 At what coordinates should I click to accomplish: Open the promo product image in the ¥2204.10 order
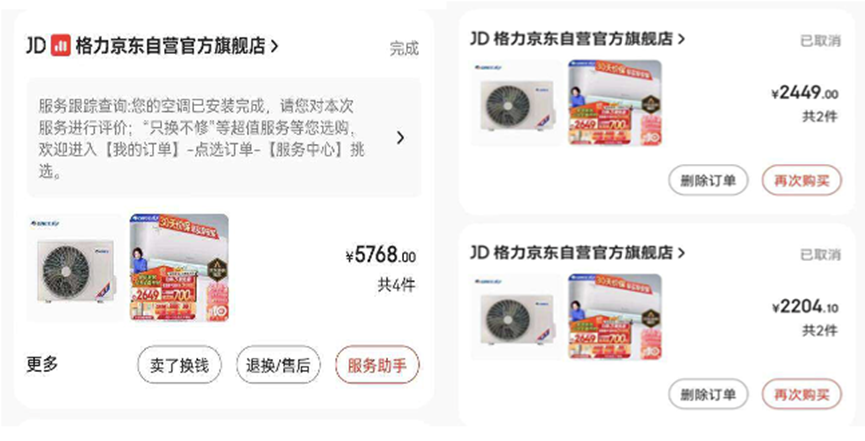[615, 317]
